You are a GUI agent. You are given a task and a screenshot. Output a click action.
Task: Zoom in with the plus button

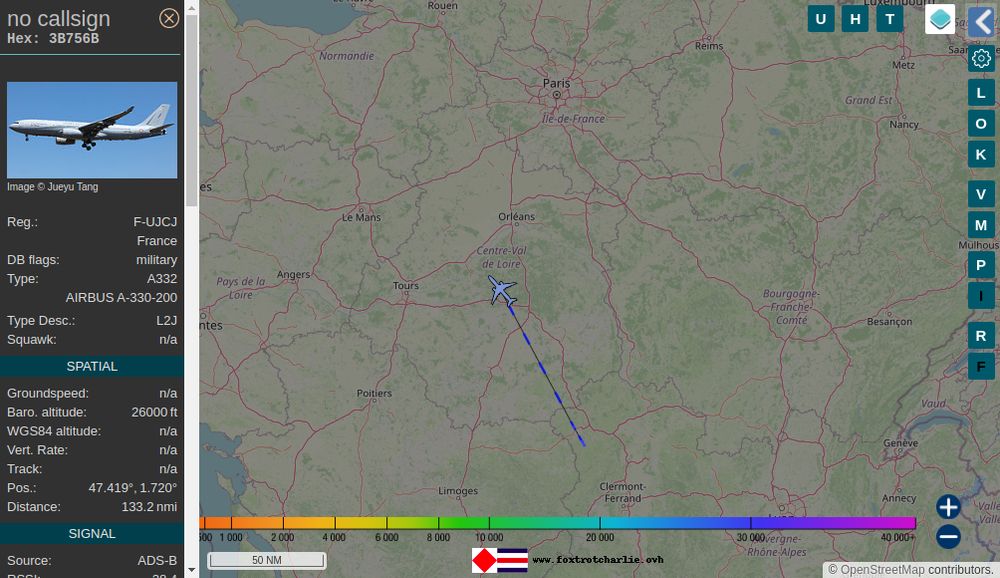coord(948,507)
